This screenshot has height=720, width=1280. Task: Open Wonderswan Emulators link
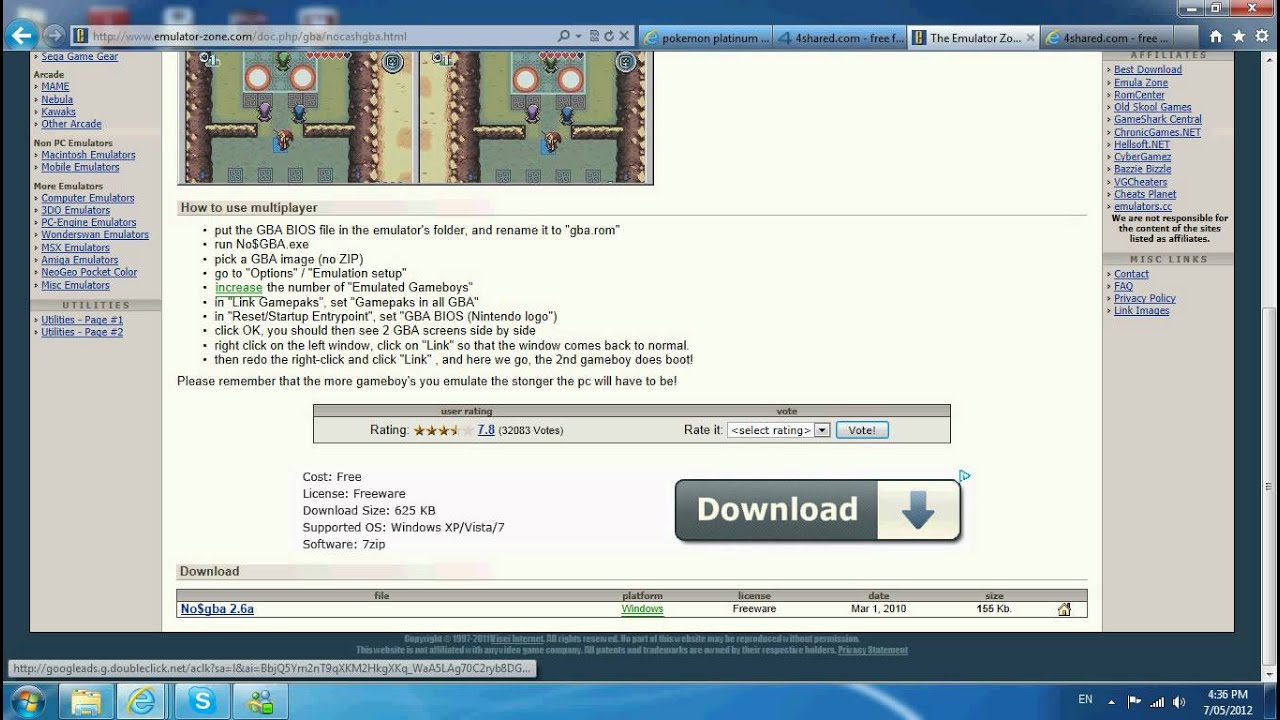click(95, 235)
